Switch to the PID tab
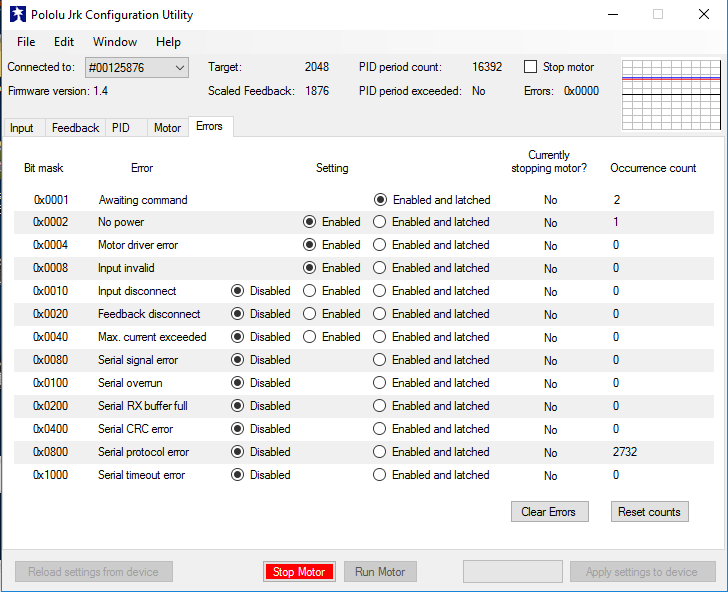 pyautogui.click(x=121, y=128)
